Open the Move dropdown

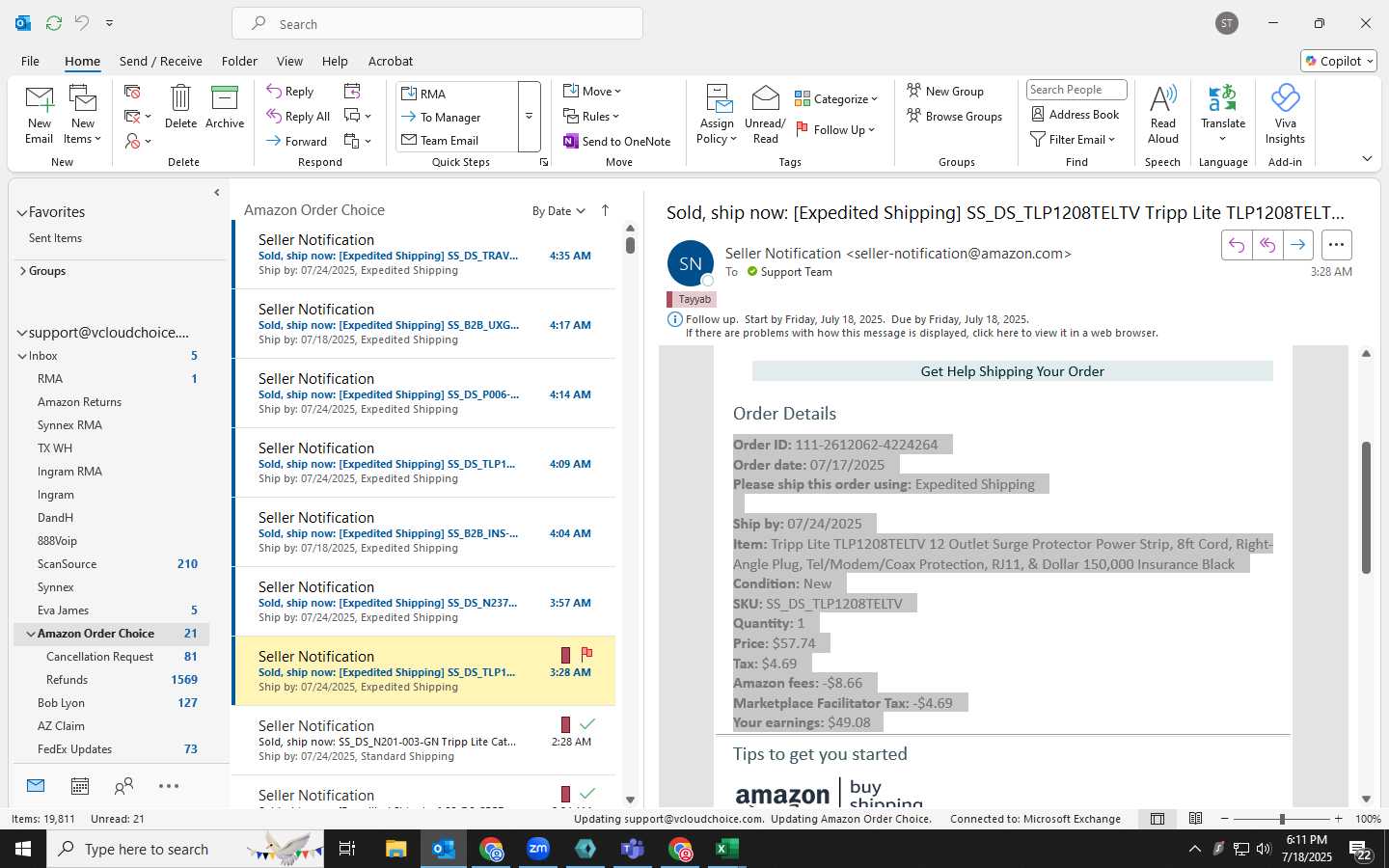(x=592, y=92)
